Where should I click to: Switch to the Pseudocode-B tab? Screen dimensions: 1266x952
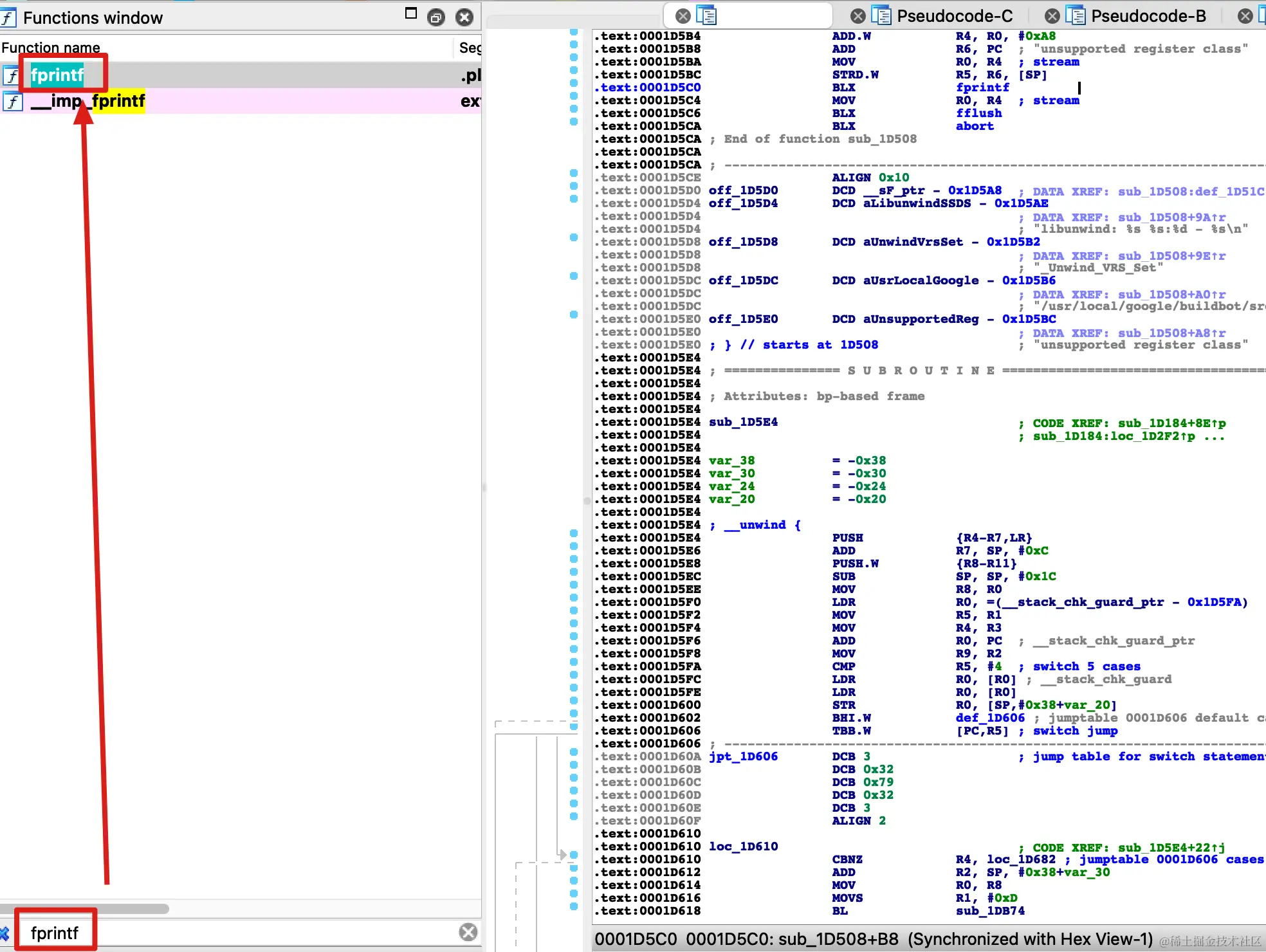1148,16
